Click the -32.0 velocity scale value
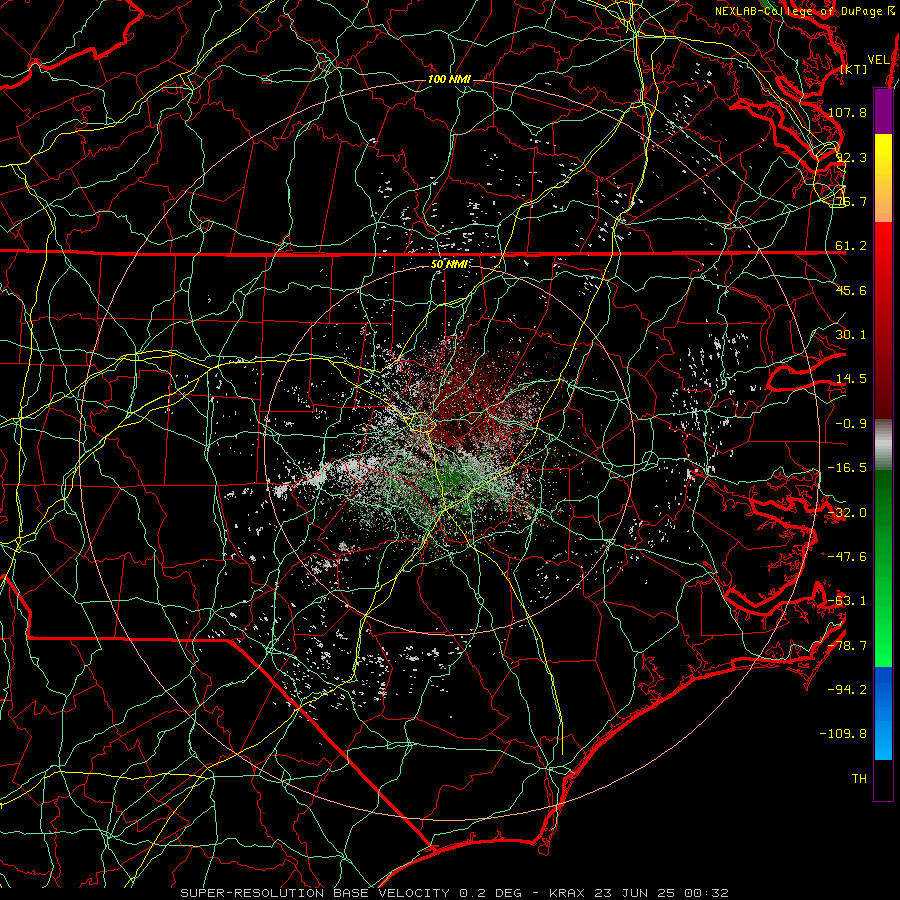The width and height of the screenshot is (900, 900). [x=847, y=513]
